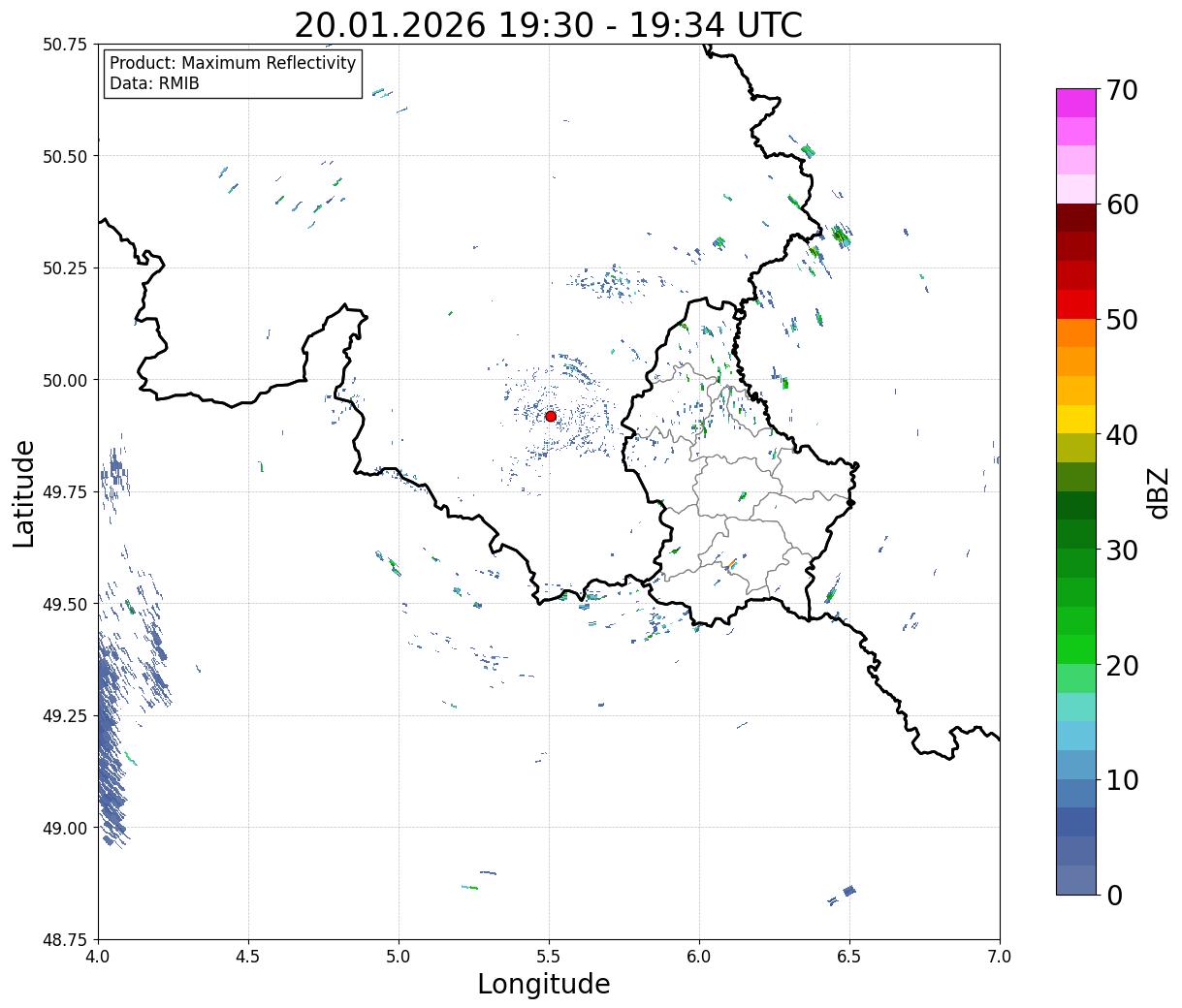Click the orange colorbar segment just below 50
Image resolution: width=1182 pixels, height=1008 pixels.
[1076, 332]
